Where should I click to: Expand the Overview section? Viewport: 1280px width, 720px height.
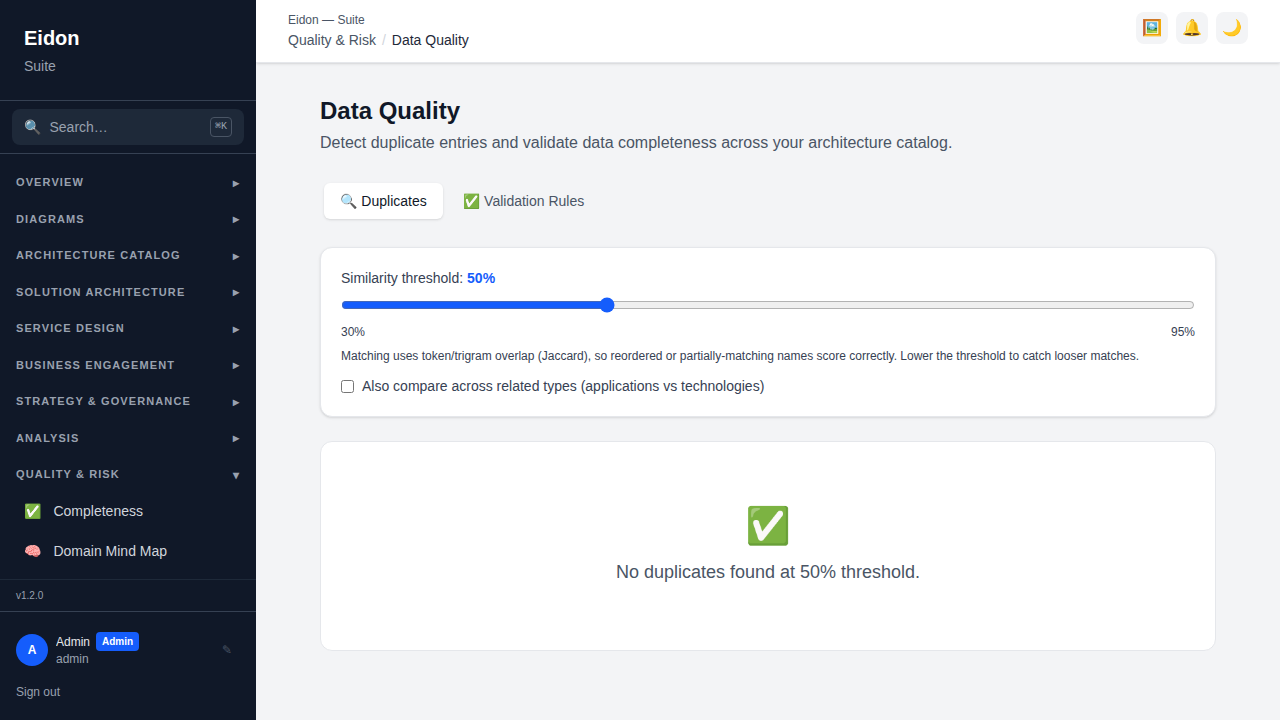click(128, 182)
